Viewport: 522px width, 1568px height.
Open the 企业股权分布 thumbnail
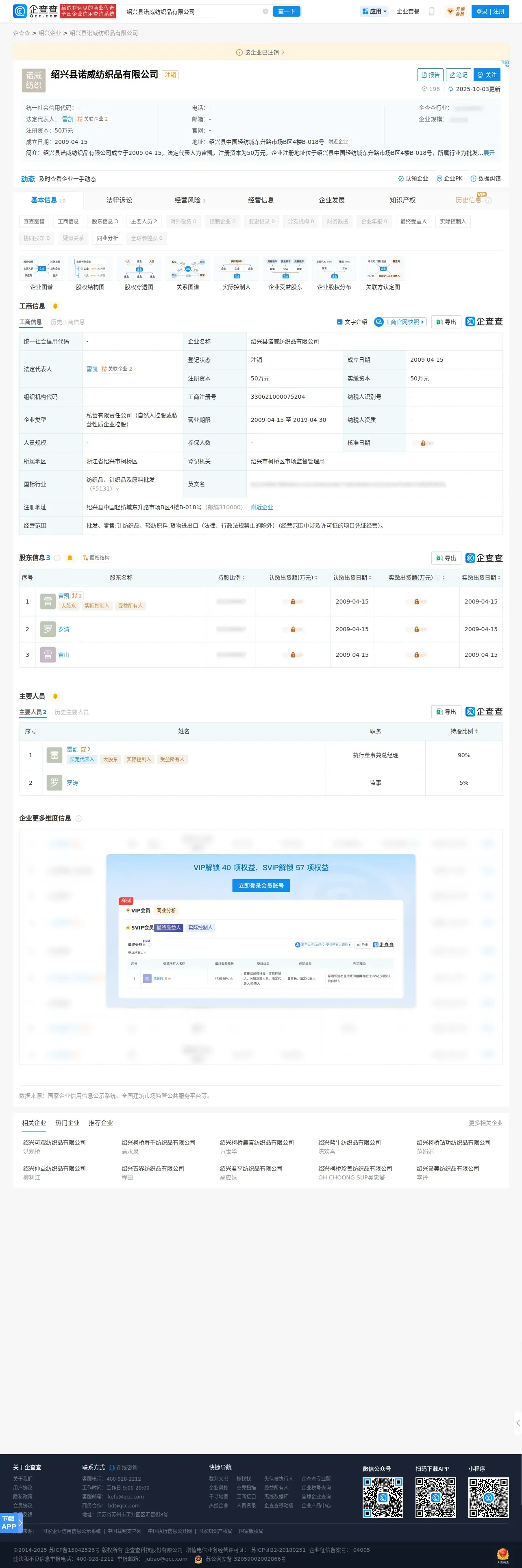pyautogui.click(x=334, y=273)
